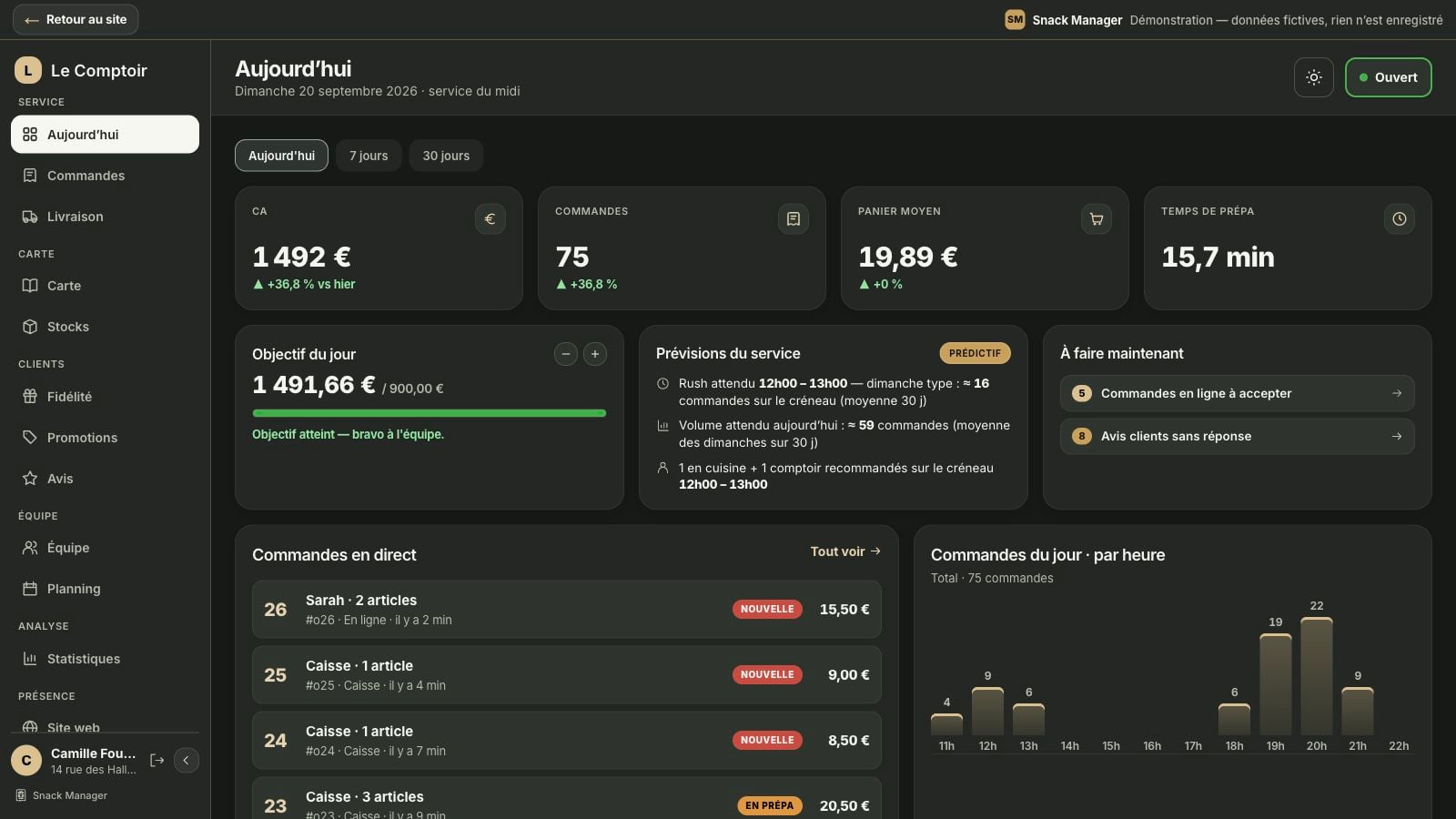This screenshot has width=1456, height=819.
Task: Click the Commandes receipt icon in sidebar
Action: click(30, 176)
